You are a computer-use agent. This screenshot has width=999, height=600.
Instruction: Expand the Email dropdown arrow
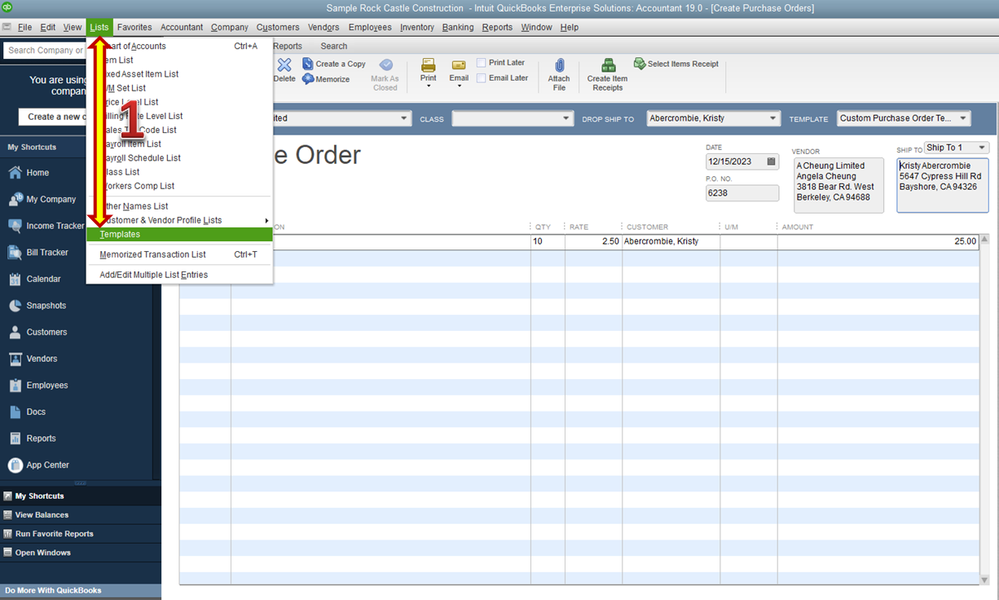[x=459, y=86]
